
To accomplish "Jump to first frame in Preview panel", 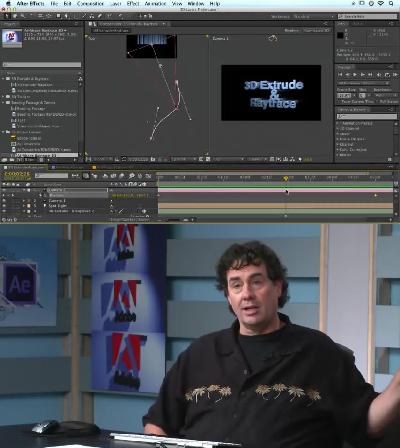I will [340, 75].
